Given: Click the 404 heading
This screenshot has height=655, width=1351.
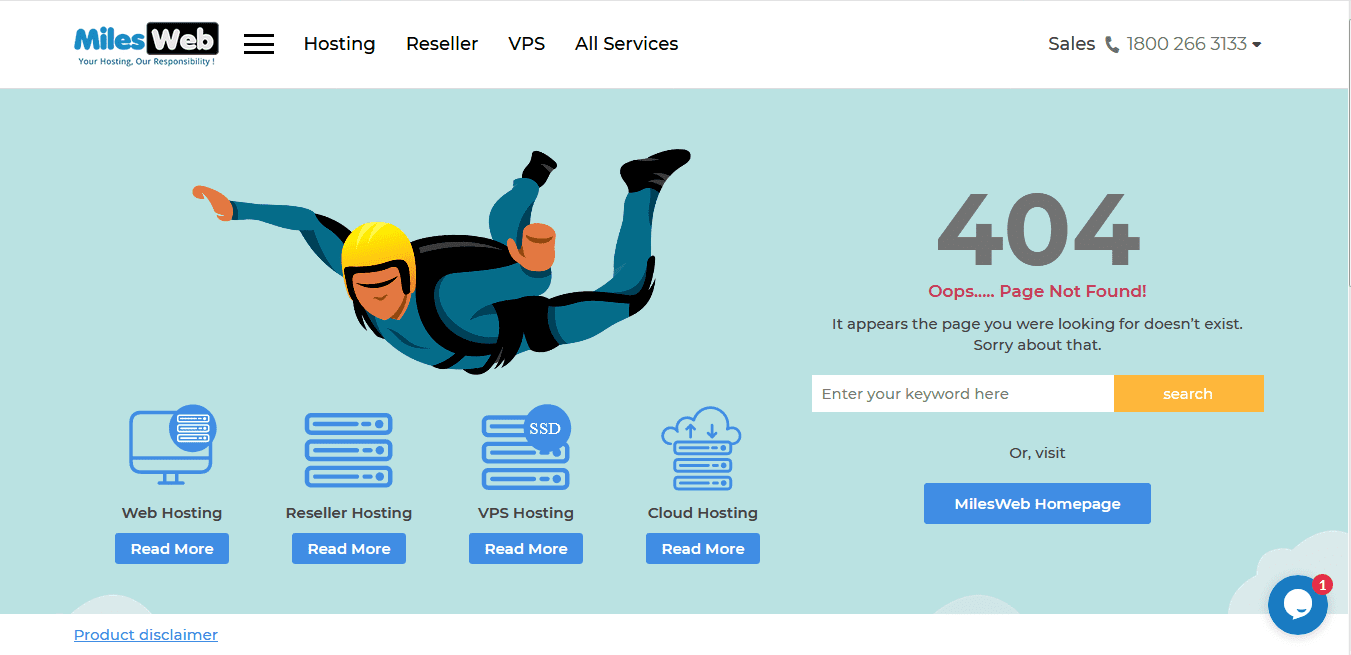Looking at the screenshot, I should click(x=1038, y=229).
